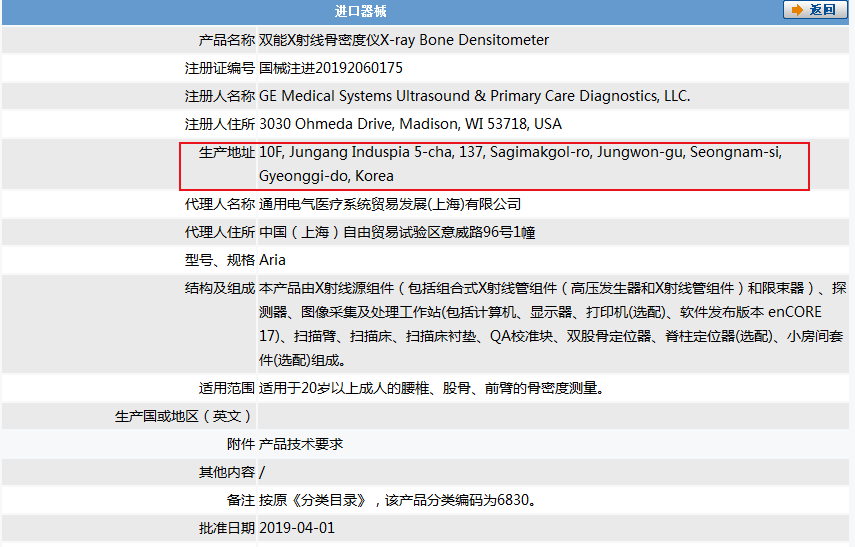The image size is (855, 547).
Task: Open attachment 产品技术要求
Action: click(301, 444)
